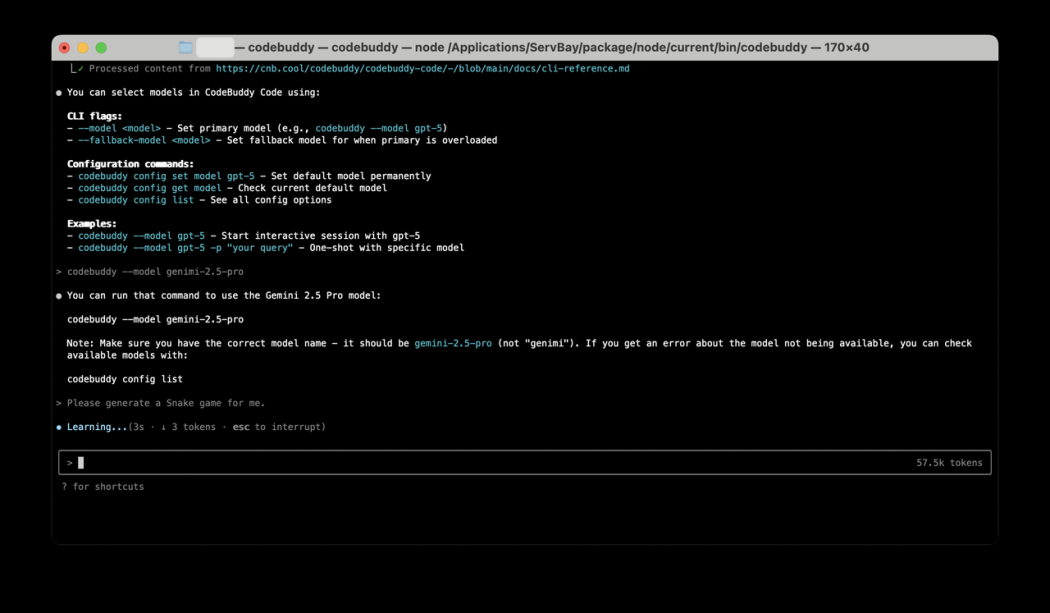This screenshot has width=1050, height=613.
Task: Click the "--model <model>" flag text
Action: click(119, 128)
